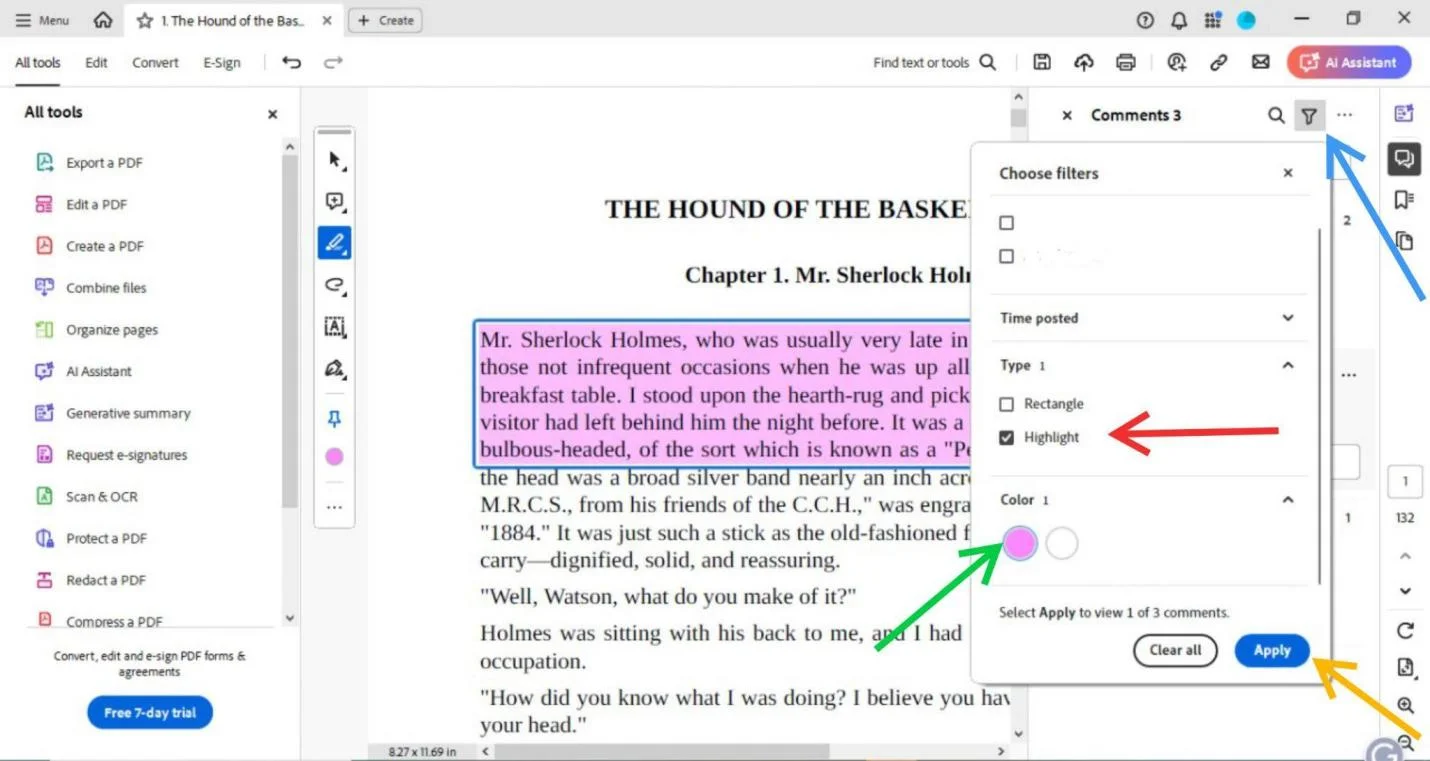This screenshot has width=1430, height=761.
Task: Print the document
Action: 1126,62
